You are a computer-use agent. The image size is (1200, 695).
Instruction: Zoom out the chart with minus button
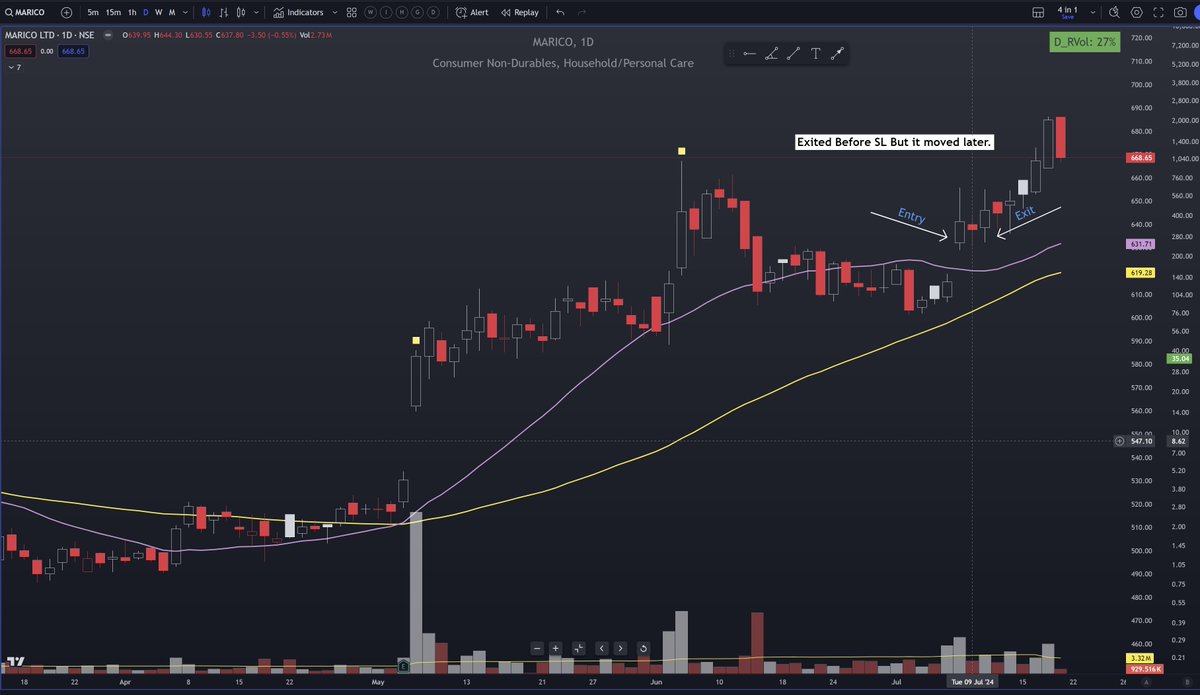pos(537,648)
